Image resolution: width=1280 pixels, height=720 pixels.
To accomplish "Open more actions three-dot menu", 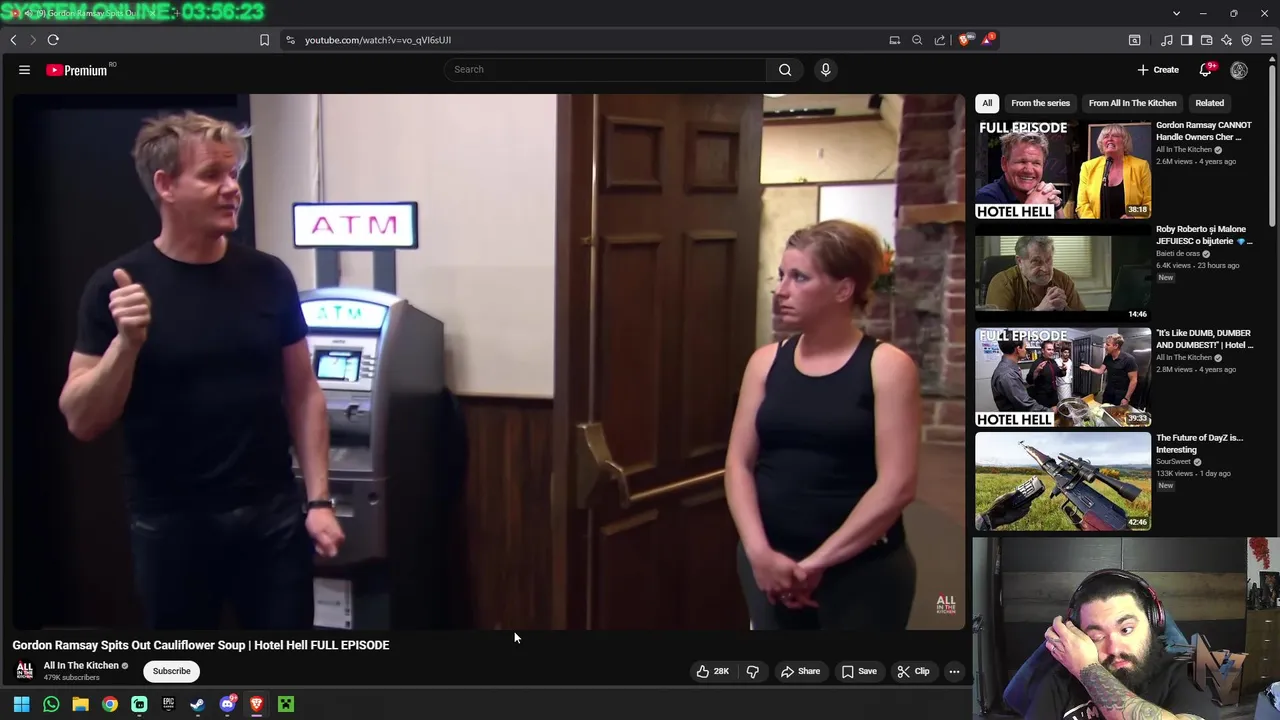I will (954, 671).
